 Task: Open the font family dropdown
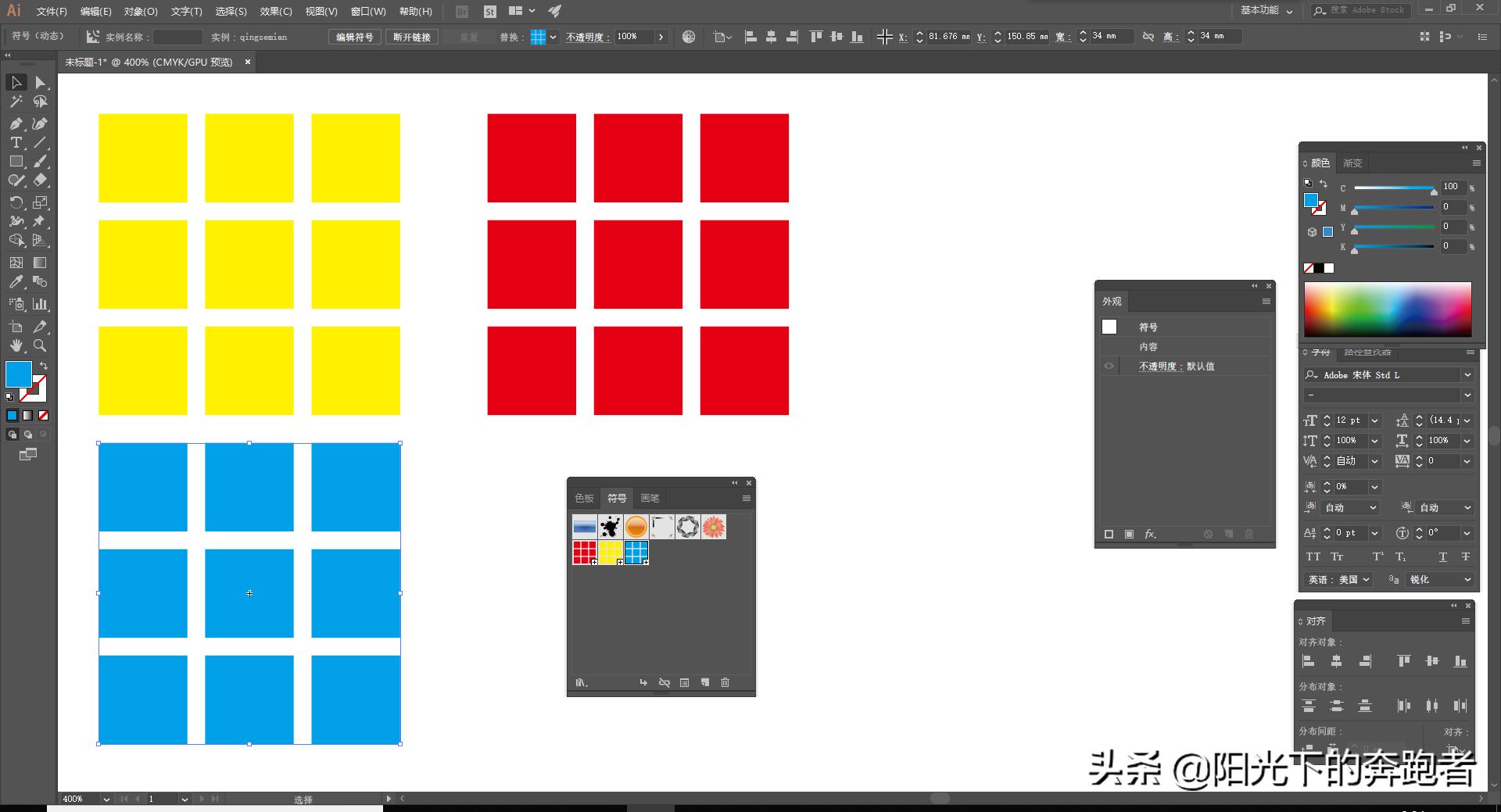coord(1467,375)
